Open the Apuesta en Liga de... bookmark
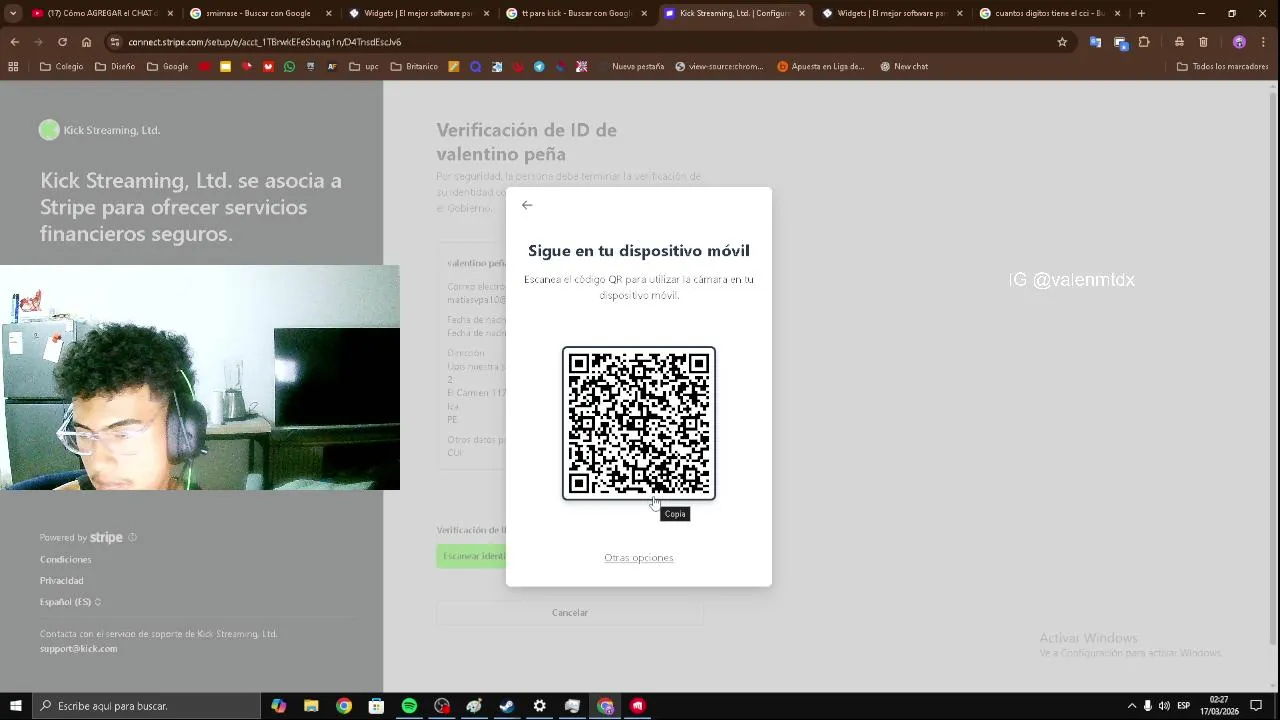The image size is (1280, 720). click(820, 67)
